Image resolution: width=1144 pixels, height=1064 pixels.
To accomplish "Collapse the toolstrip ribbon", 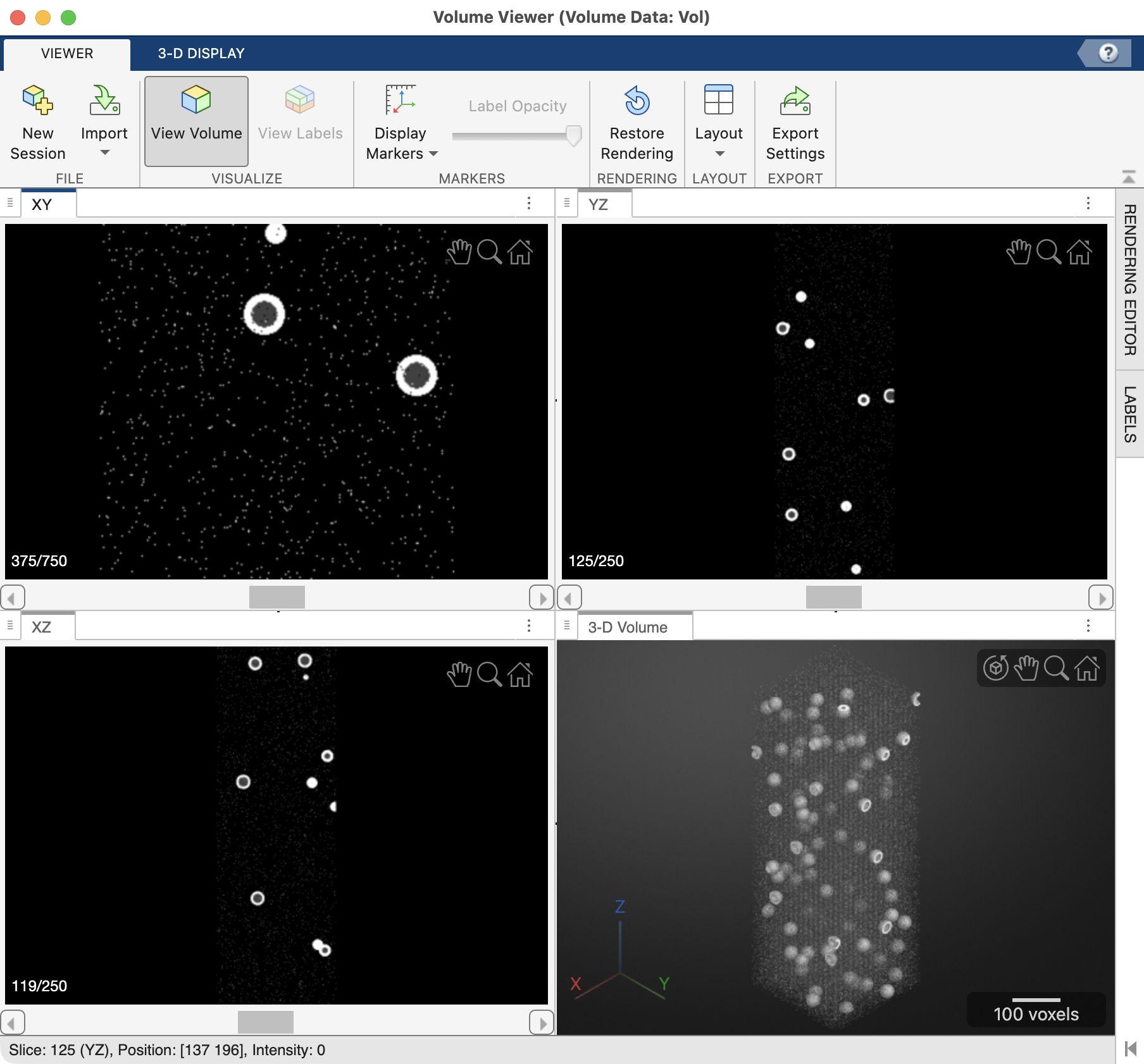I will (1128, 177).
